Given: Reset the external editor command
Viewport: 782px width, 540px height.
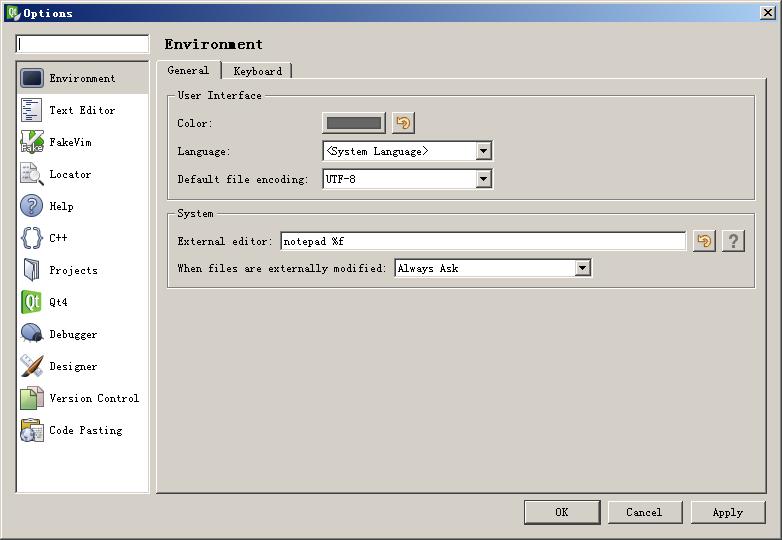Looking at the screenshot, I should pos(704,241).
